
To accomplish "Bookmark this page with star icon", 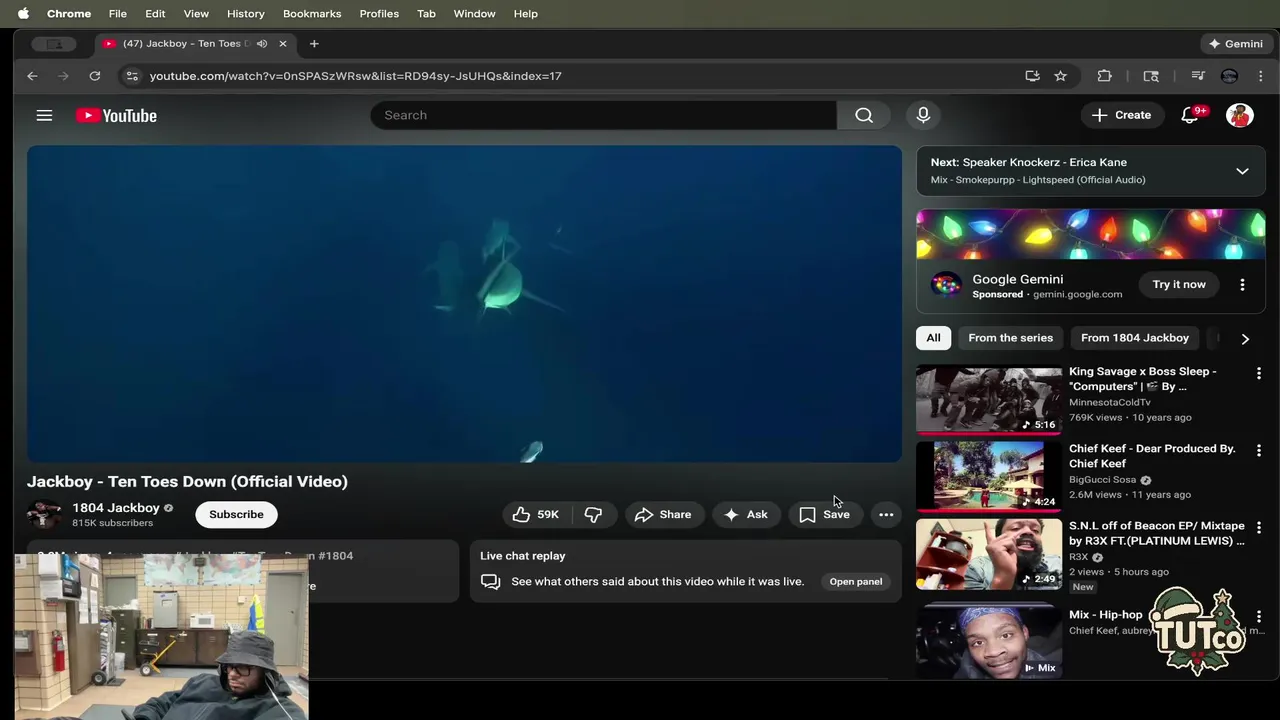I will 1060,76.
